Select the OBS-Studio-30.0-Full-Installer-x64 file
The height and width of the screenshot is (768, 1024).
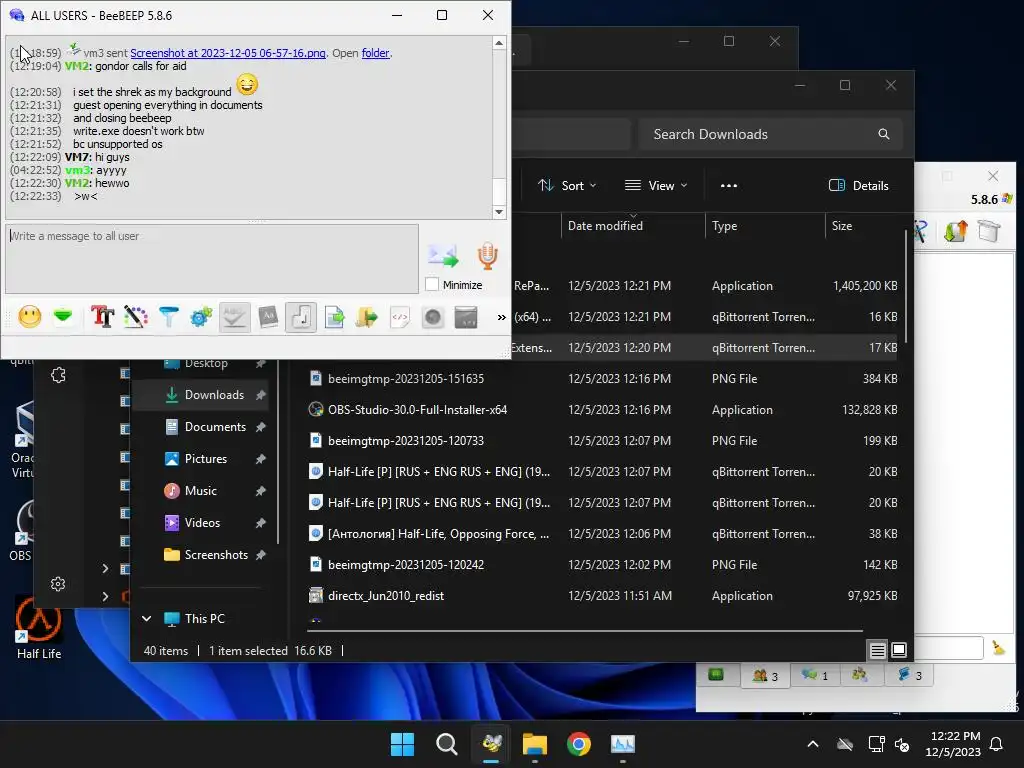point(602,409)
